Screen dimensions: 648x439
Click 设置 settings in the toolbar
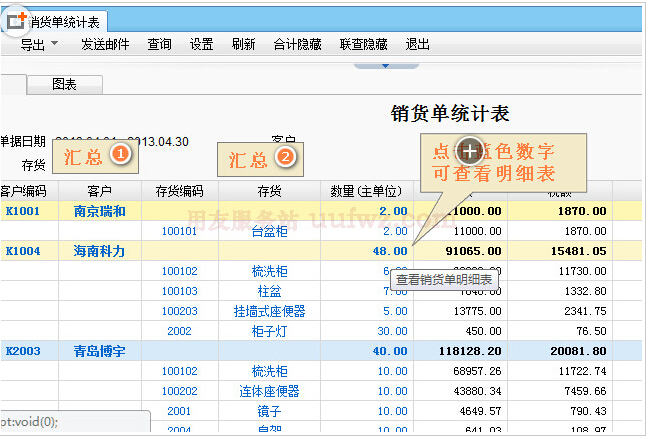coord(201,44)
